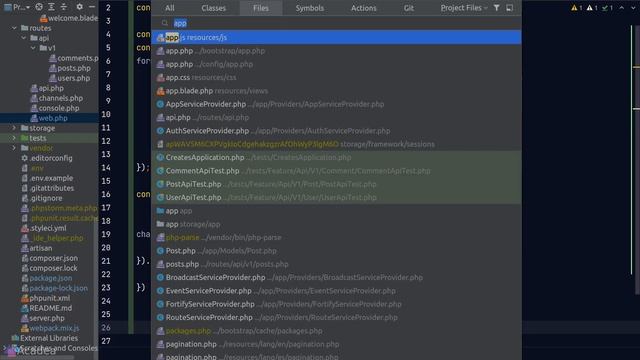Screen dimensions: 640x360
Task: Click the Select Opened File target icon
Action: 39,7
